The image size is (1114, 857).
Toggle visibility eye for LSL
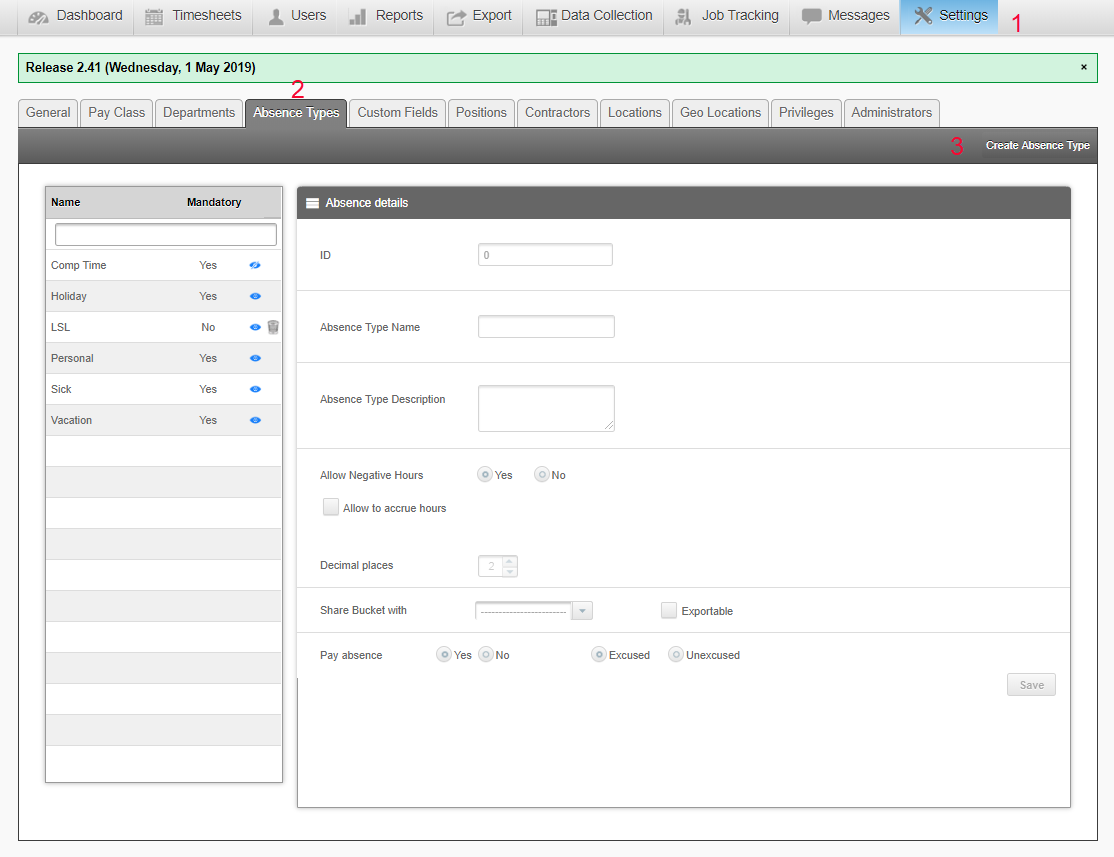pyautogui.click(x=255, y=328)
